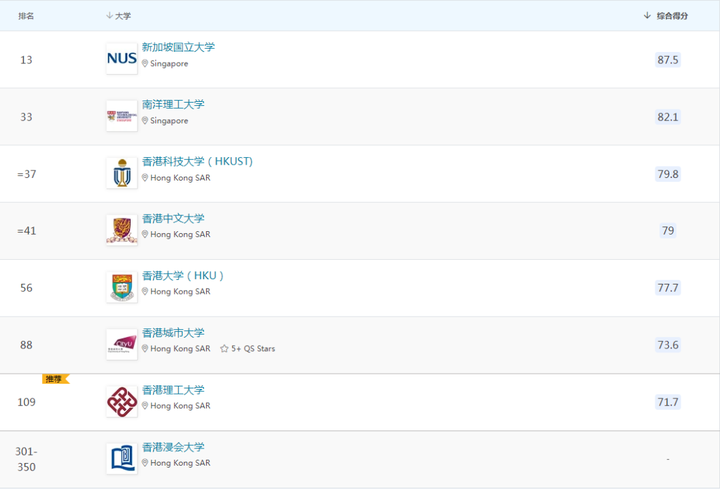Click rank =37
The image size is (720, 489).
(x=26, y=174)
